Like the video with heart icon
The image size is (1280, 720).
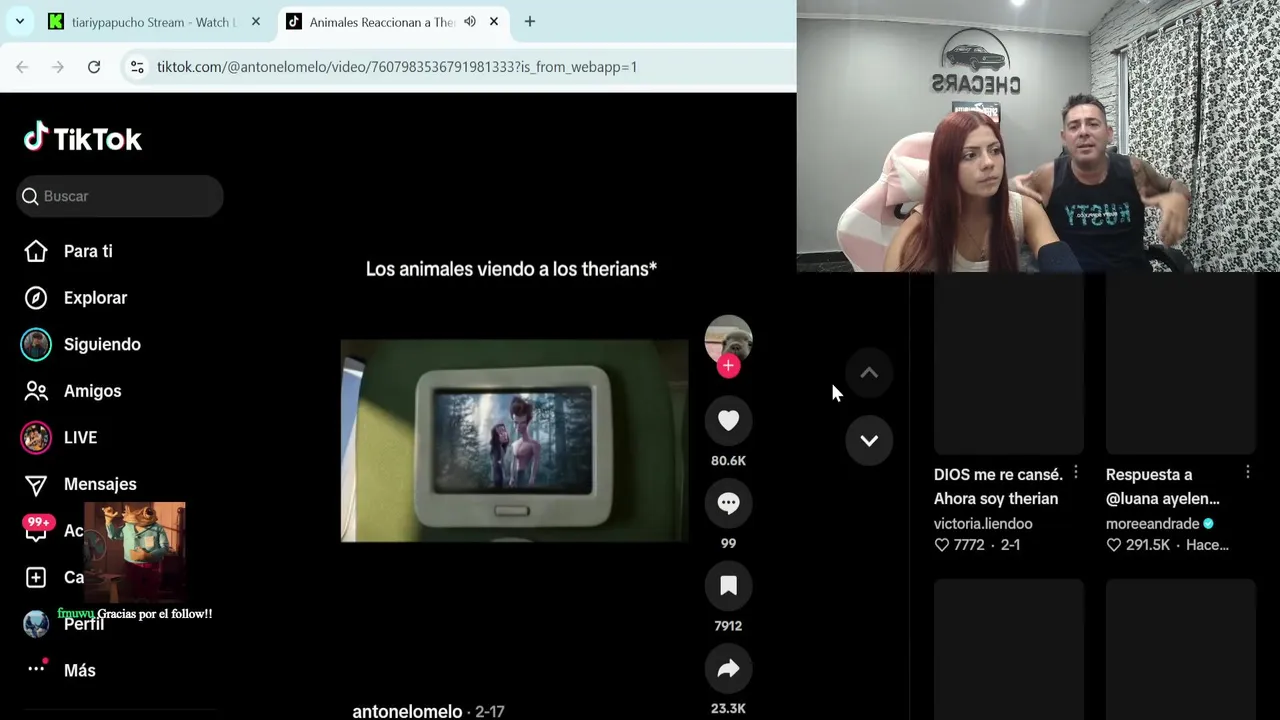coord(728,421)
